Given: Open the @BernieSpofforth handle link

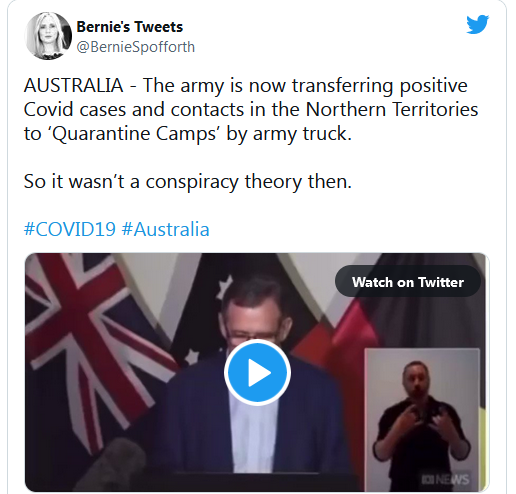Looking at the screenshot, I should 136,47.
